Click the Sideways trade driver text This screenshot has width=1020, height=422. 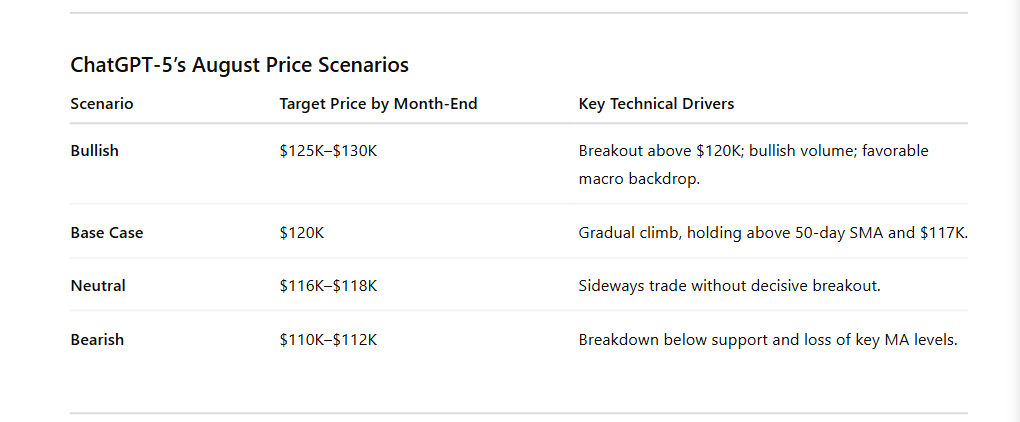[729, 286]
